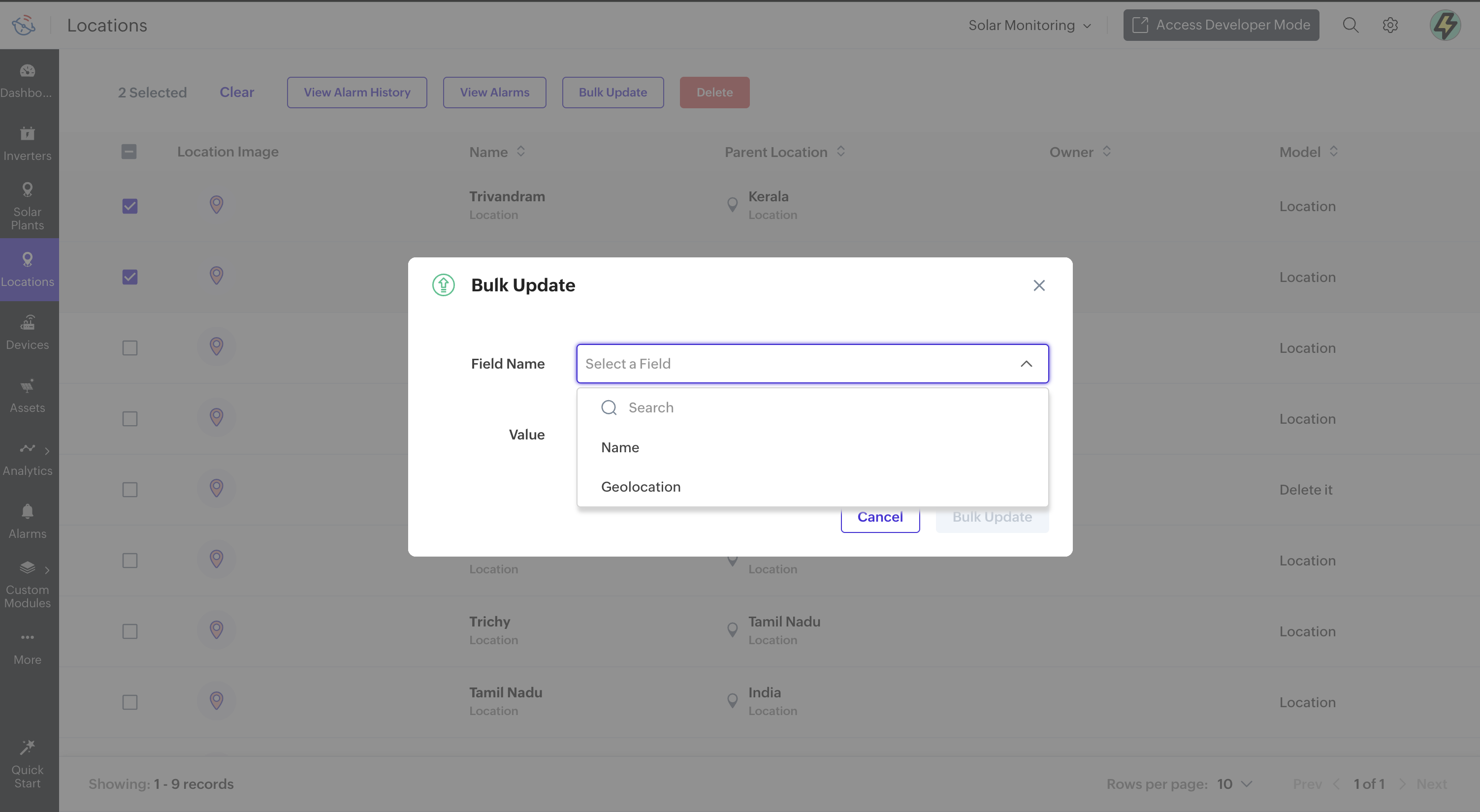Check the Trichy row checkbox

coord(130,631)
